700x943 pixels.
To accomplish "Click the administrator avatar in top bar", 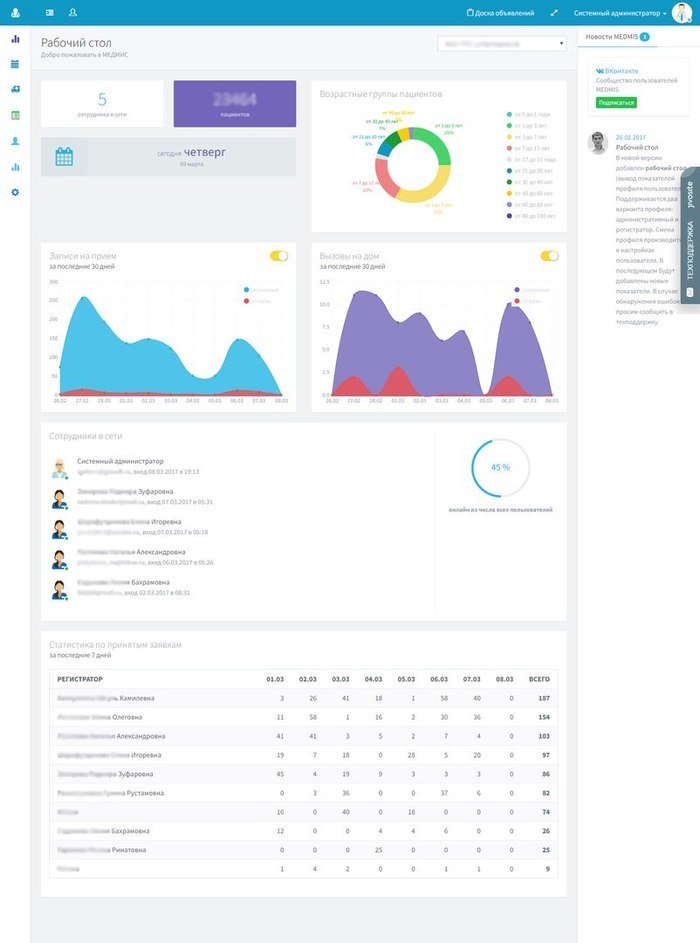I will (682, 13).
